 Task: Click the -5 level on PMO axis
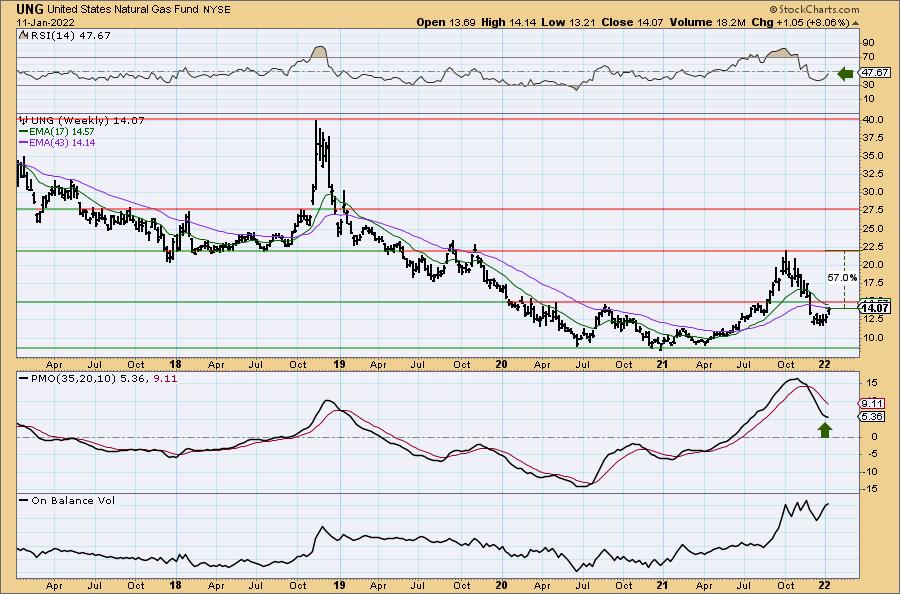coord(871,454)
